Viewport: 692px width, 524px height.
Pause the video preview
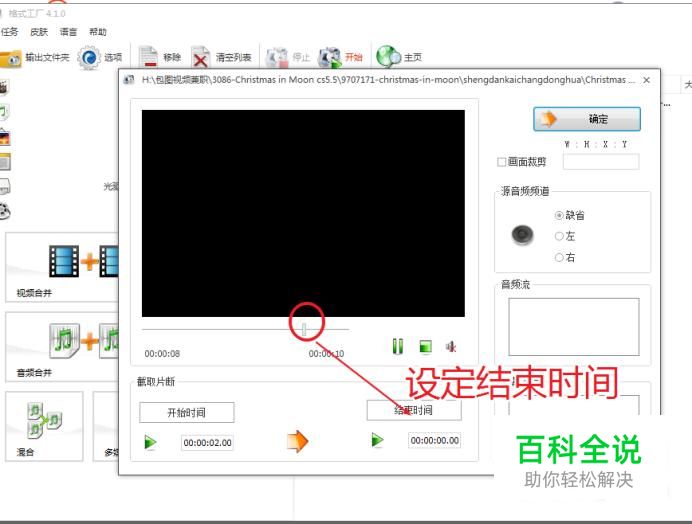[x=398, y=347]
